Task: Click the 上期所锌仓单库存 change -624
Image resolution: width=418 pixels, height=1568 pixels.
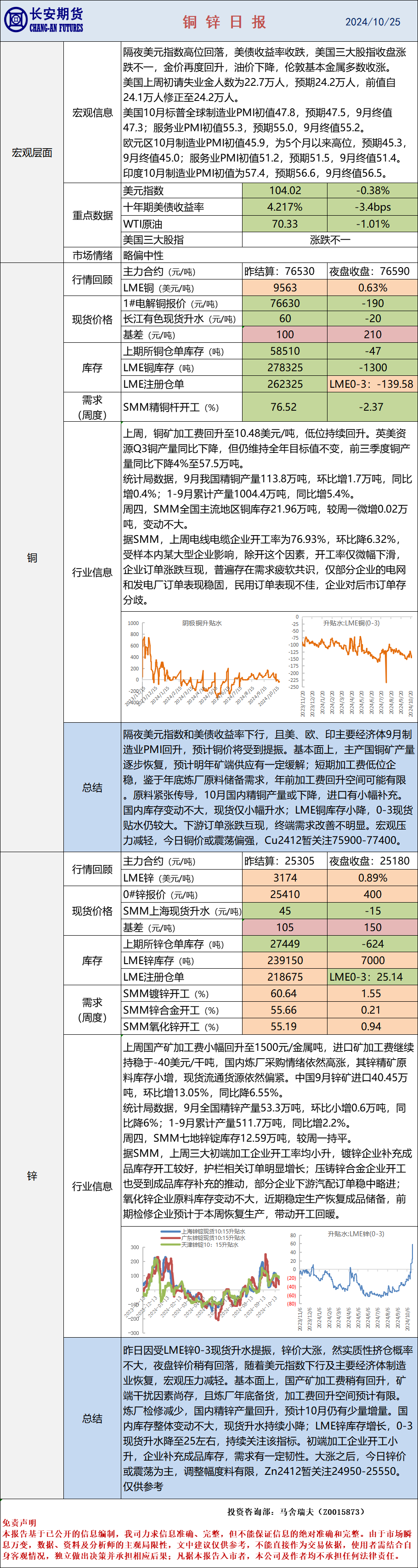Action: (373, 943)
